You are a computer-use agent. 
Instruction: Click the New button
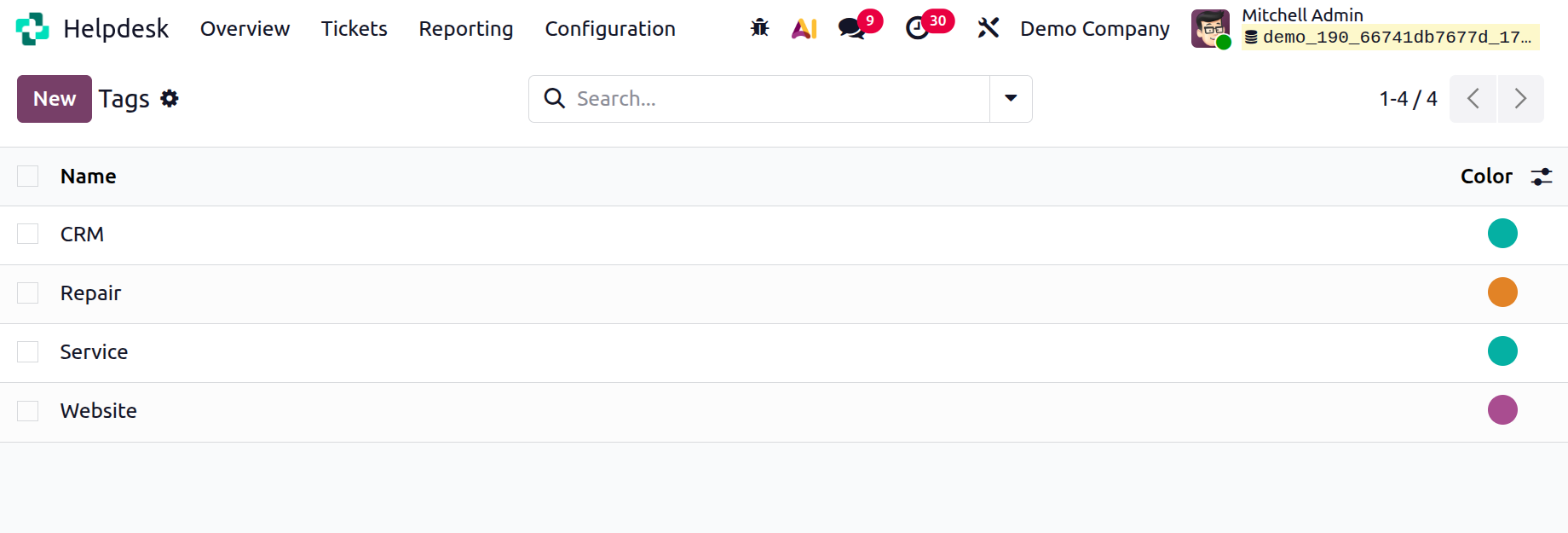55,99
